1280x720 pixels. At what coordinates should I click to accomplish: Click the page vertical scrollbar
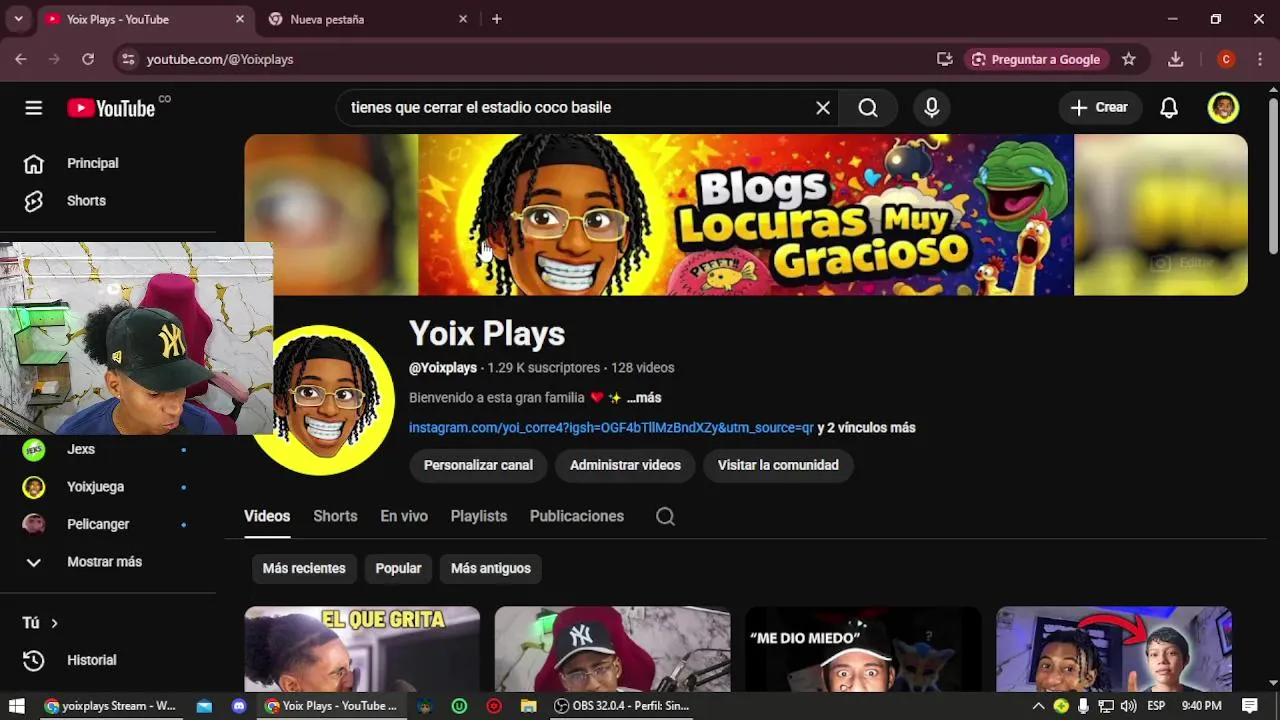pyautogui.click(x=1272, y=176)
